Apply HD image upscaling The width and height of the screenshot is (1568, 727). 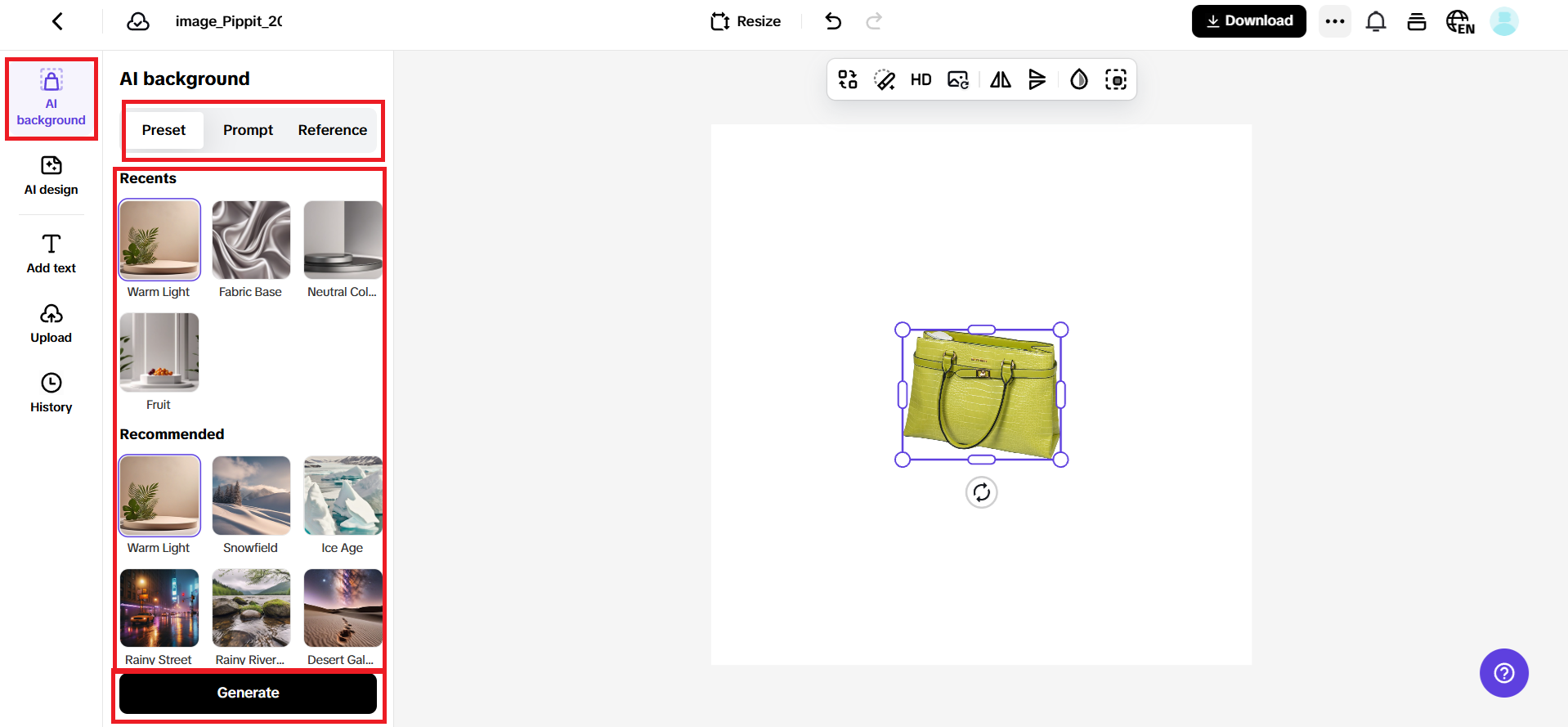point(921,79)
